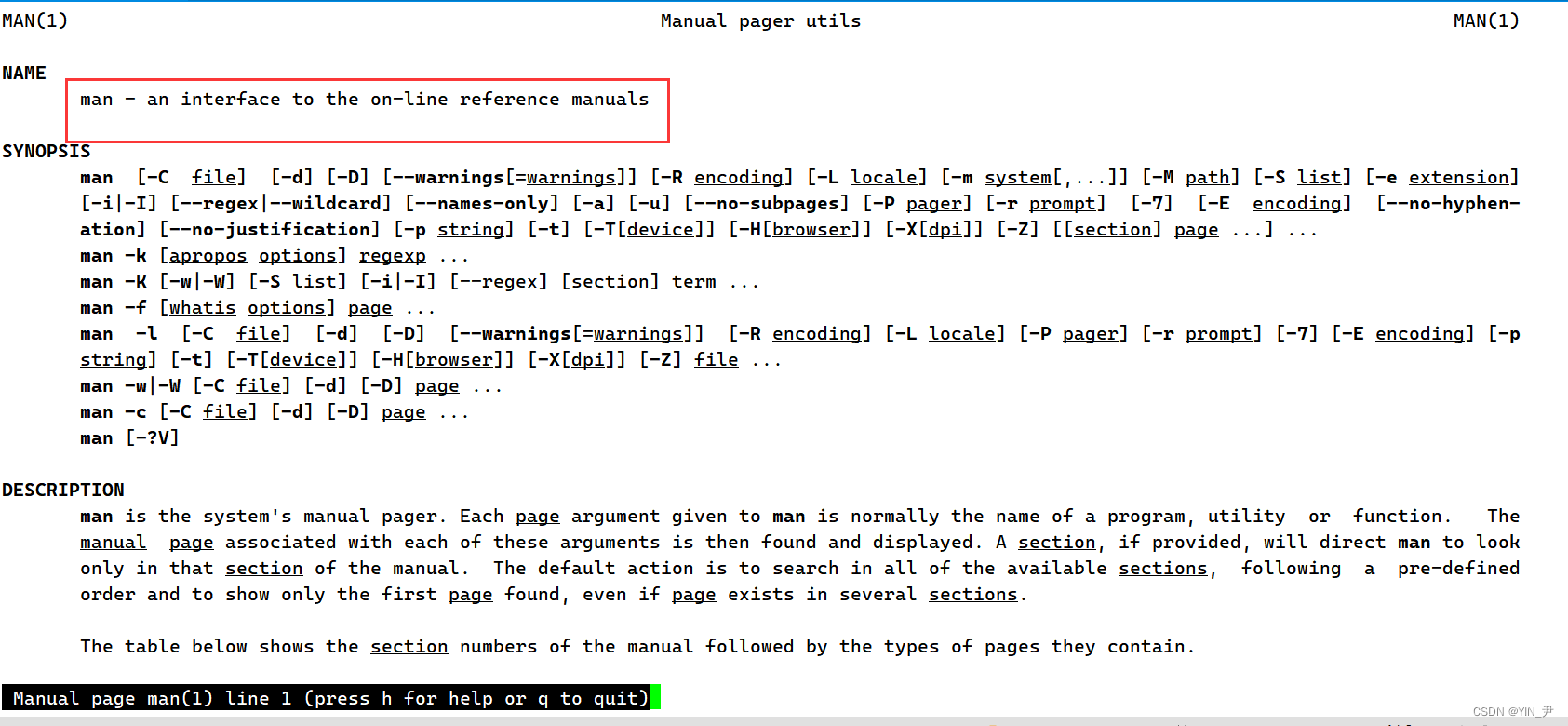This screenshot has height=726, width=1568.
Task: Click the line 'man - an interface to the on-line reference manuals'
Action: click(364, 99)
